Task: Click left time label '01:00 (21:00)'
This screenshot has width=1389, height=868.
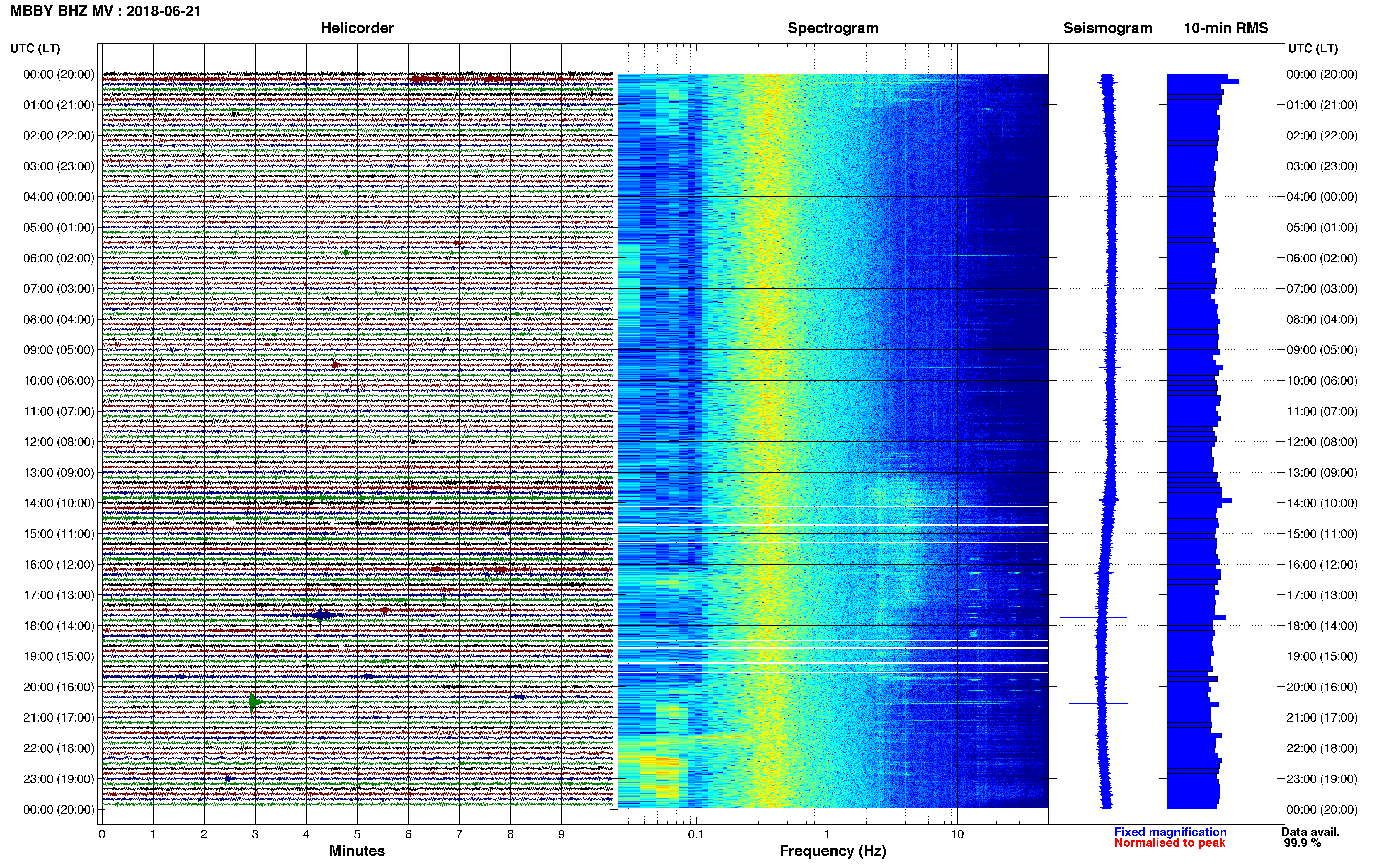Action: (x=59, y=105)
